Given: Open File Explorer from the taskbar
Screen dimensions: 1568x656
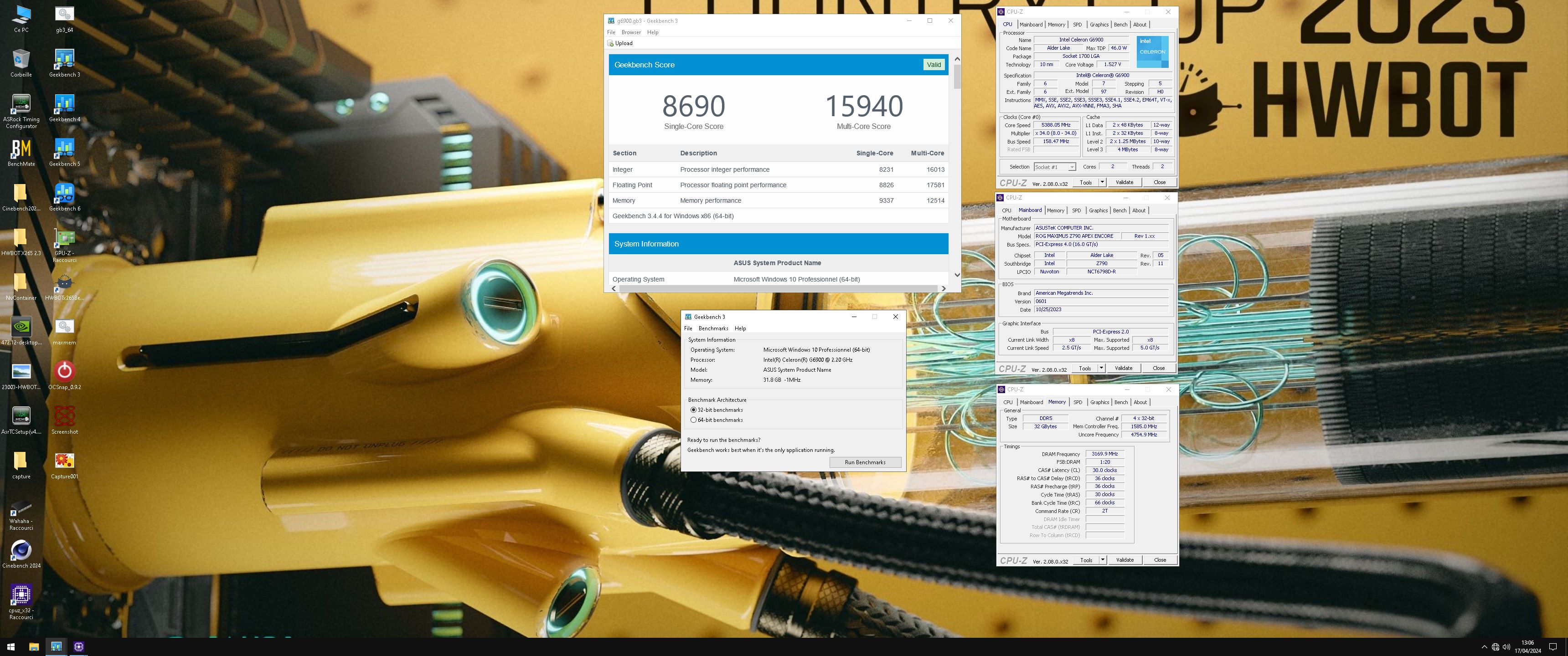Looking at the screenshot, I should tap(33, 647).
